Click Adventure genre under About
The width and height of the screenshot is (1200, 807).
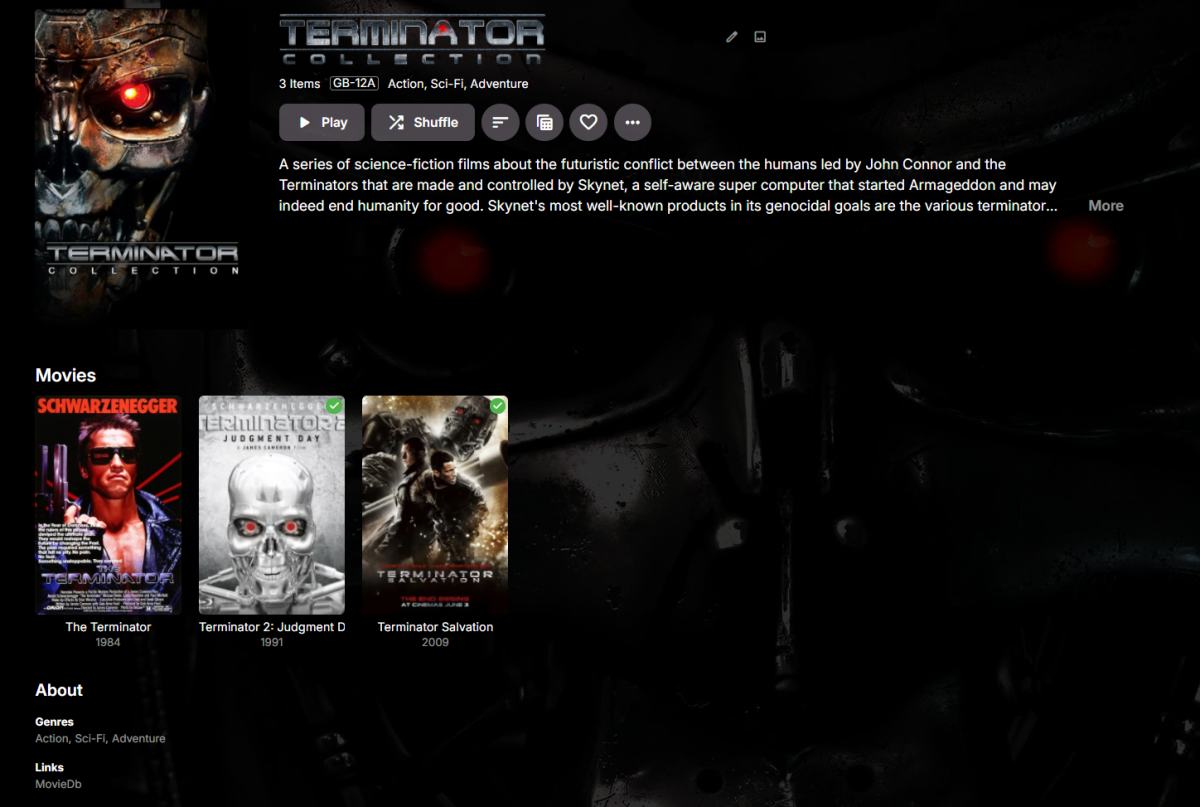(139, 738)
